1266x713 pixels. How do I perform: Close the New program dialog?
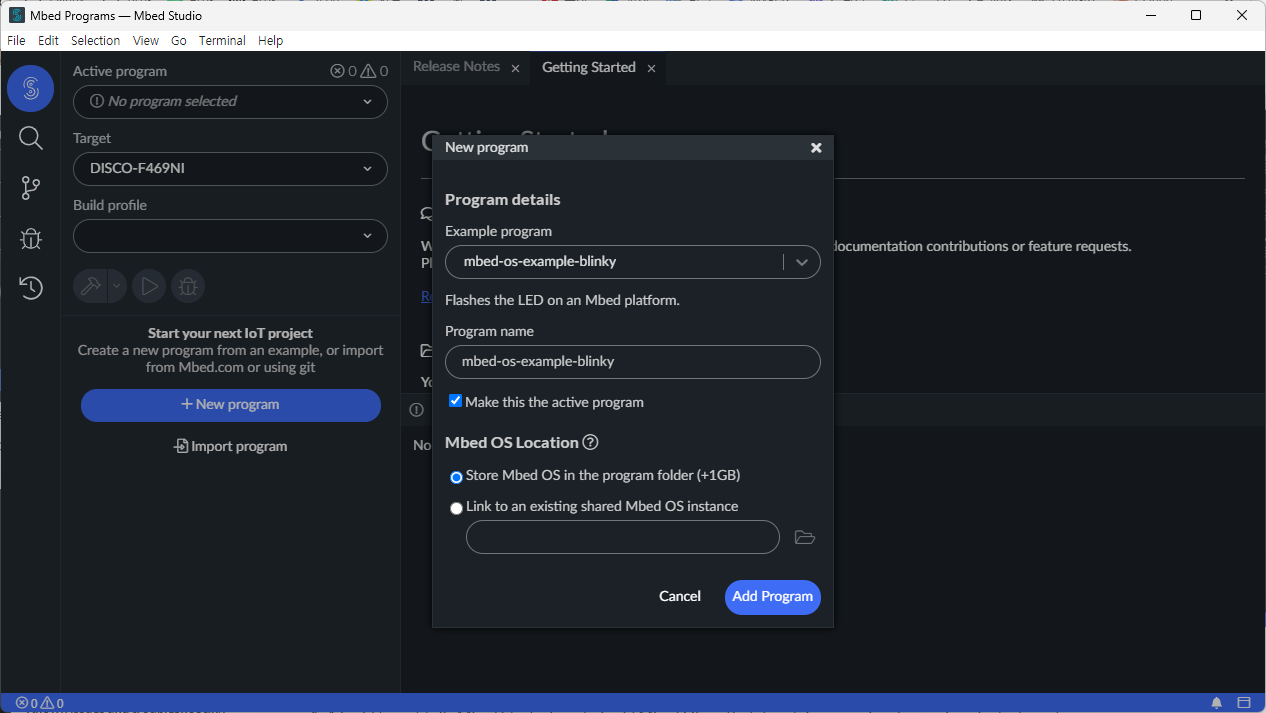click(816, 147)
